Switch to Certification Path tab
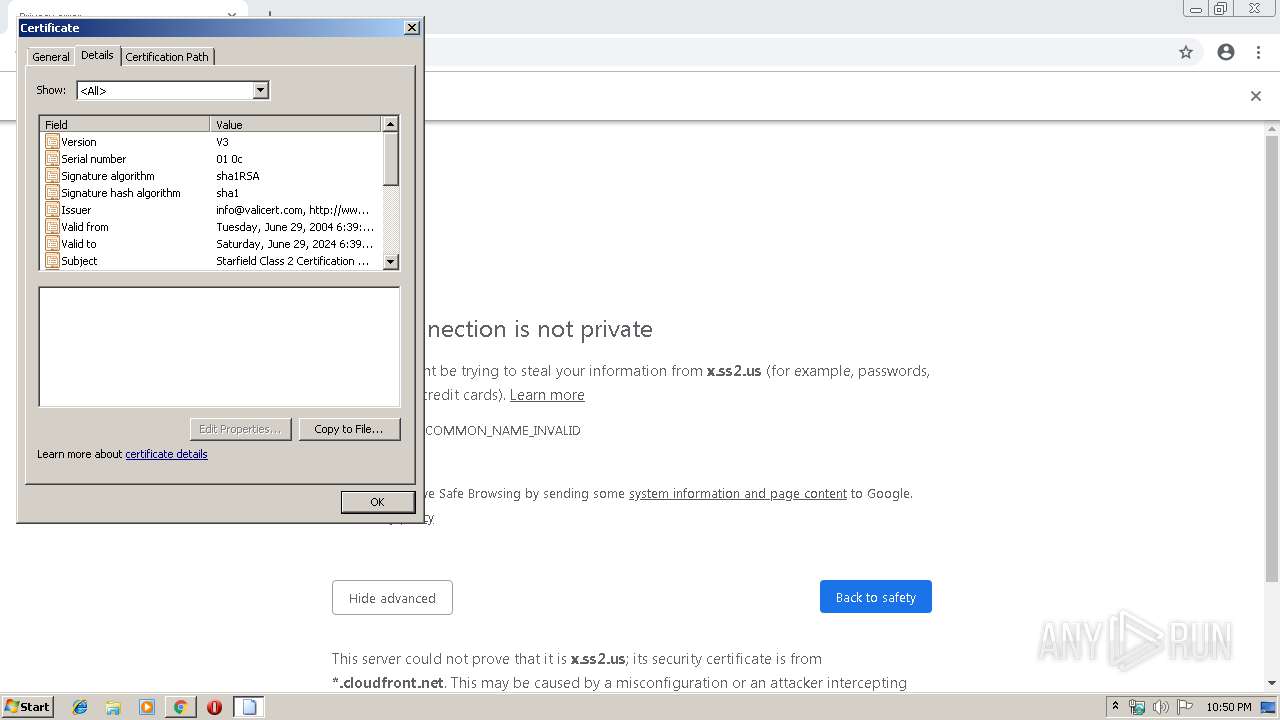 167,57
